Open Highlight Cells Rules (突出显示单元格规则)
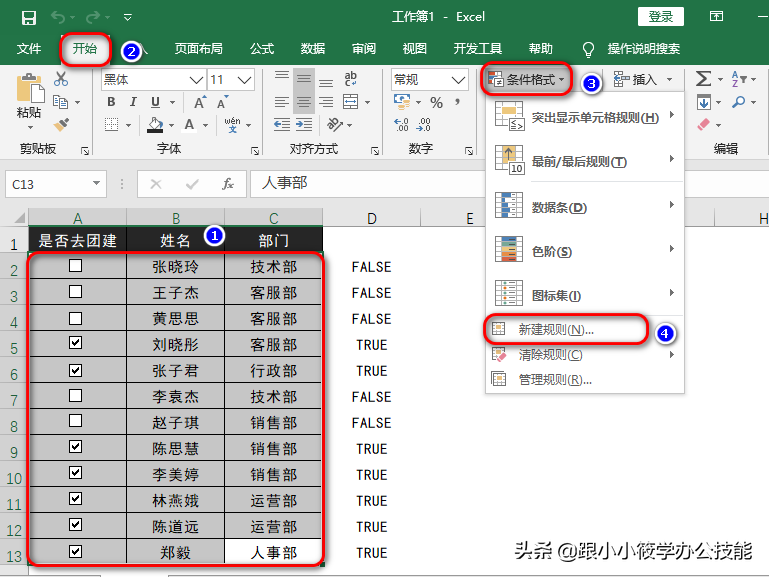 tap(585, 118)
